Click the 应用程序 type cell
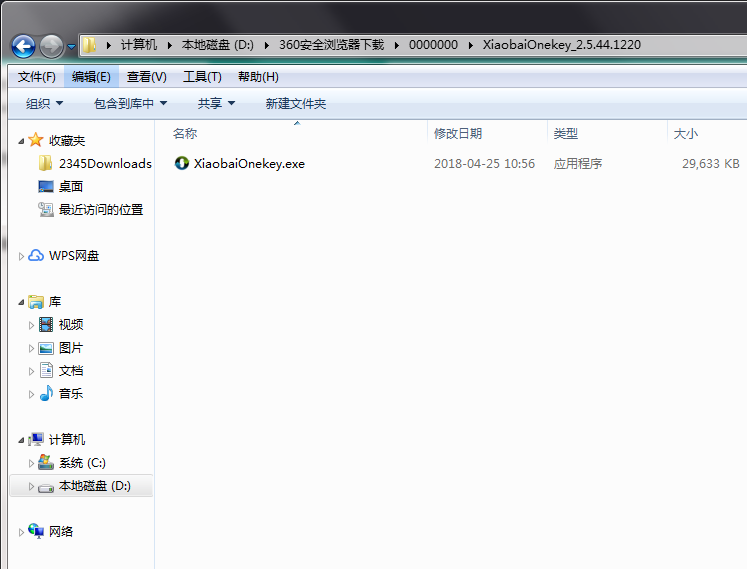This screenshot has width=747, height=569. point(578,163)
